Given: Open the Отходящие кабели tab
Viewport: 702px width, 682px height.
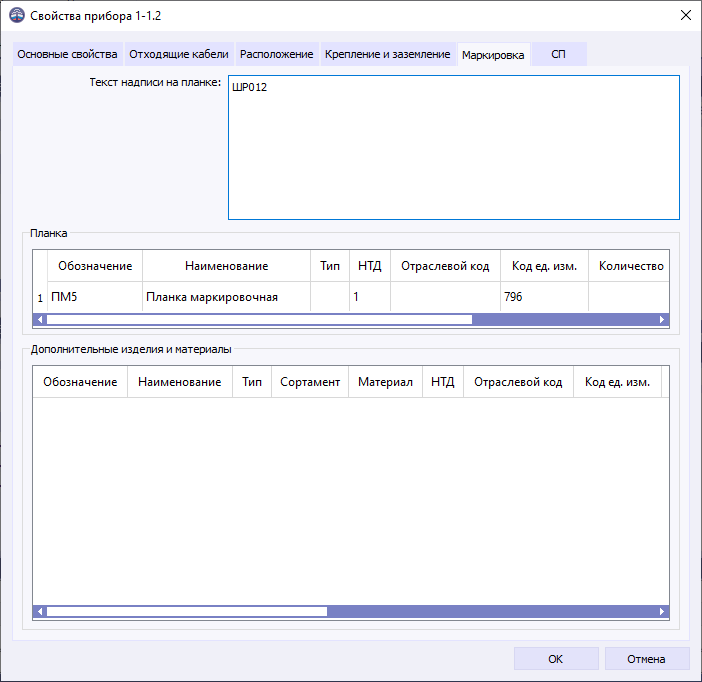Looking at the screenshot, I should point(179,54).
